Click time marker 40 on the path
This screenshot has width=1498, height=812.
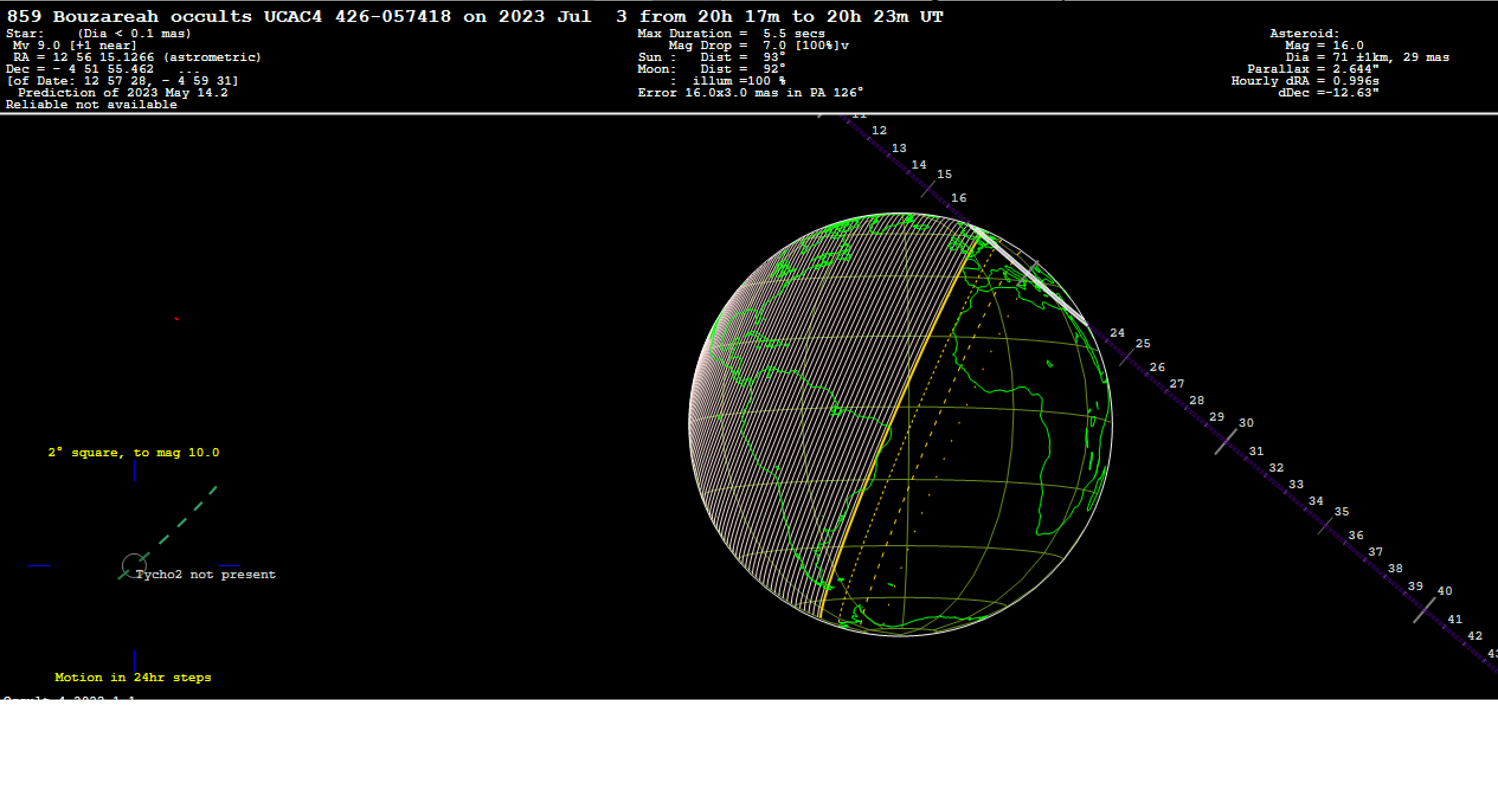(1445, 591)
